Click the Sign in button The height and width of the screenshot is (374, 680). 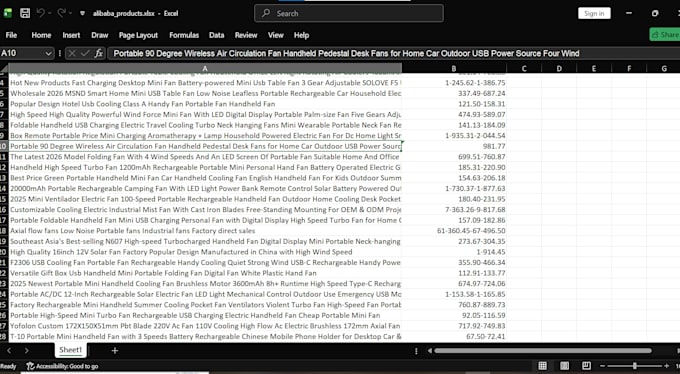pyautogui.click(x=594, y=13)
